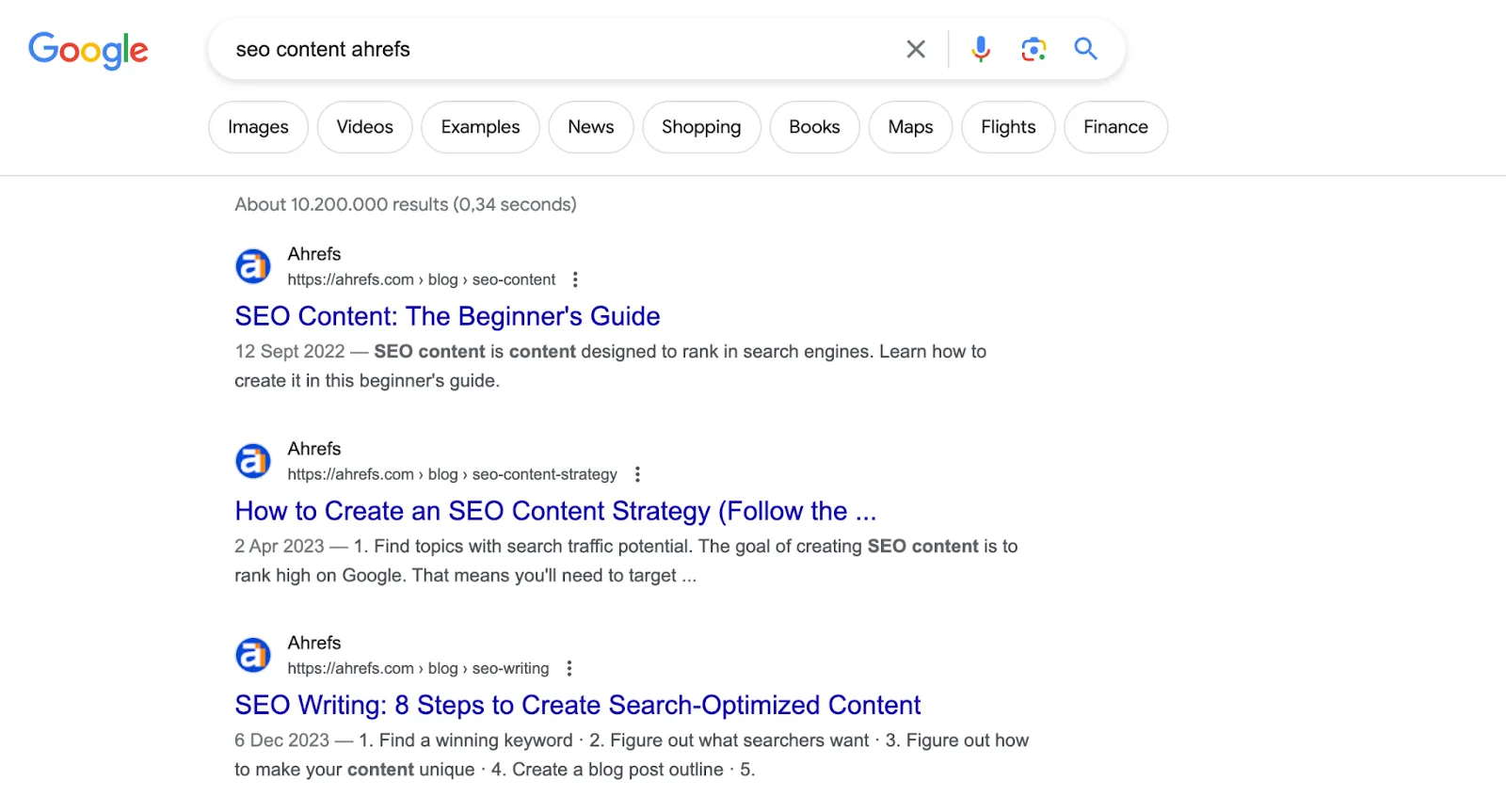Click Ahrefs favicon on seo-content-strategy result
Image resolution: width=1506 pixels, height=812 pixels.
tap(252, 461)
